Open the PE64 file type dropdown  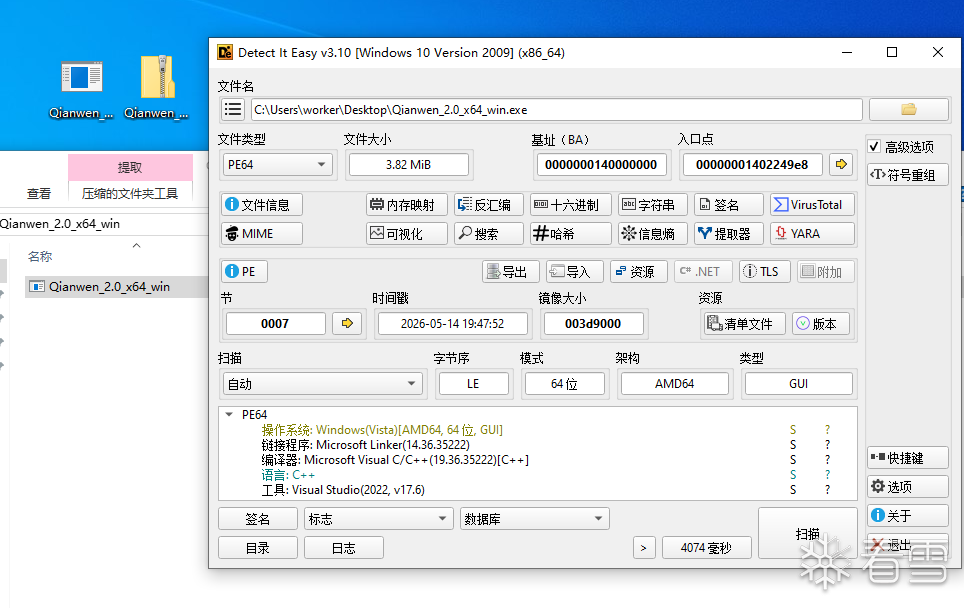pyautogui.click(x=277, y=164)
